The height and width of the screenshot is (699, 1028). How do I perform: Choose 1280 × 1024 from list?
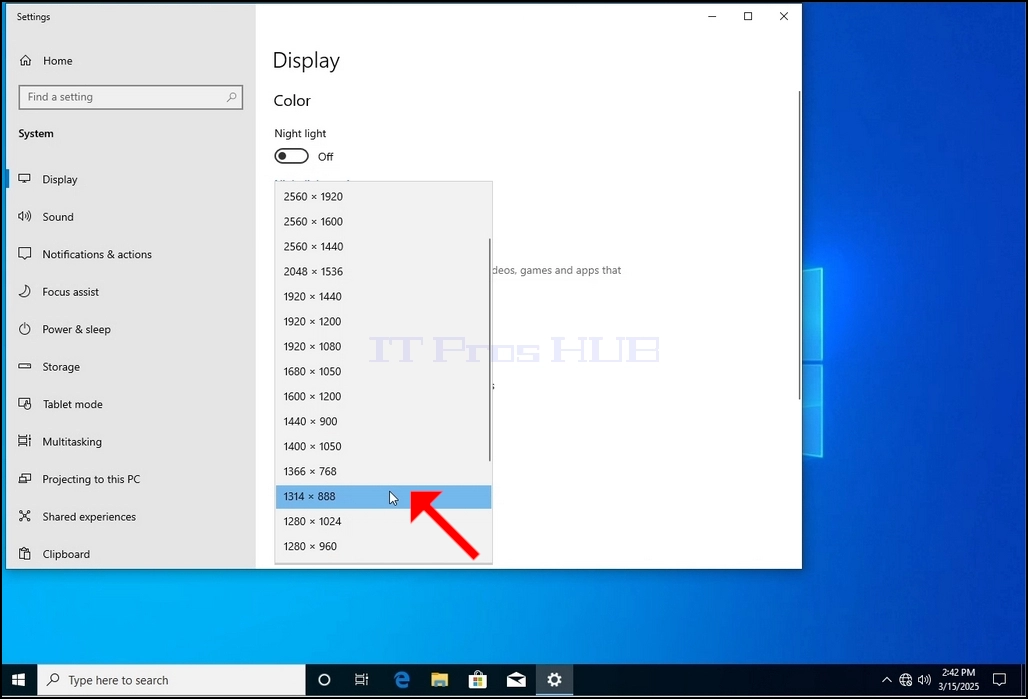click(384, 521)
